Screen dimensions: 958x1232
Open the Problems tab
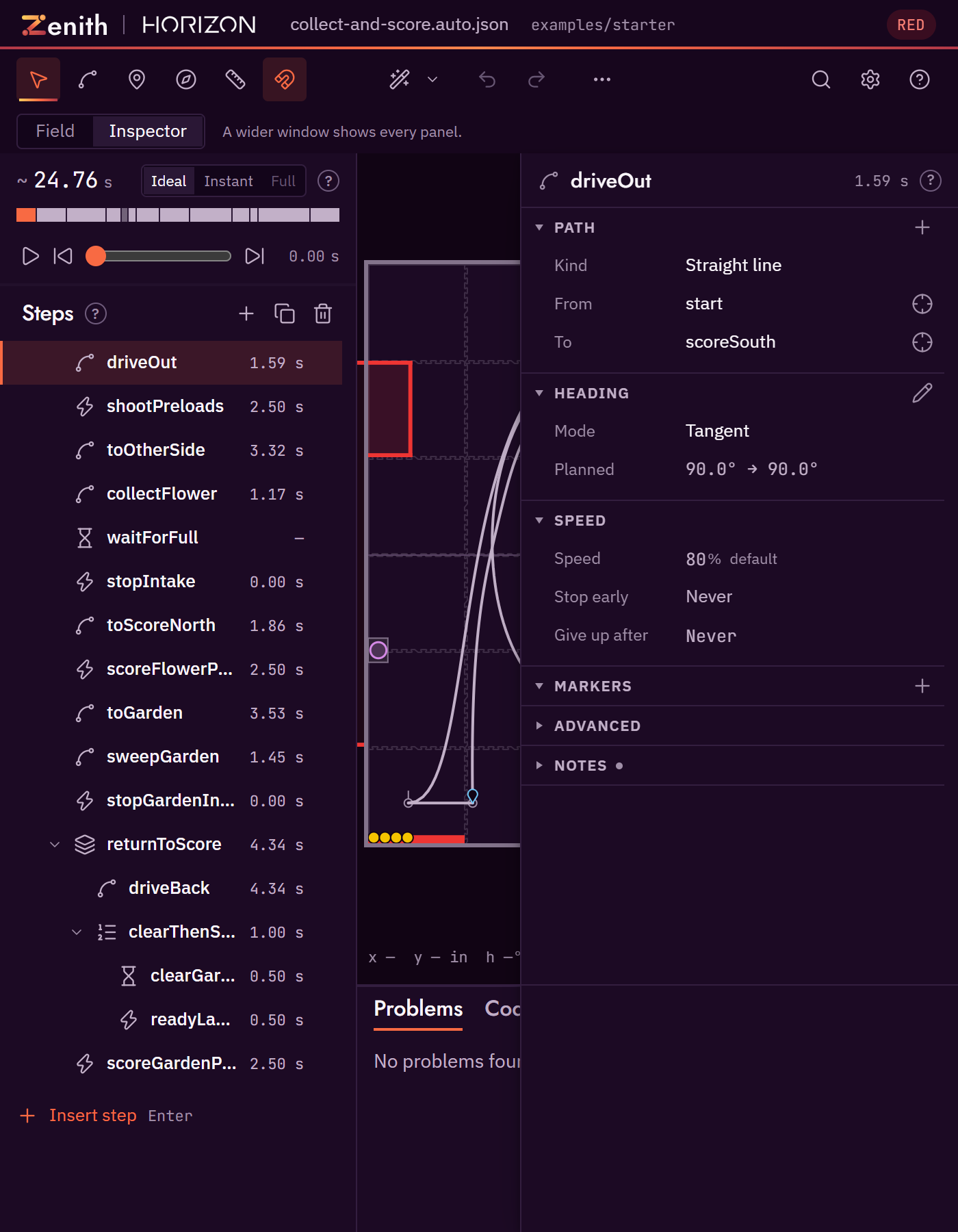[418, 1009]
